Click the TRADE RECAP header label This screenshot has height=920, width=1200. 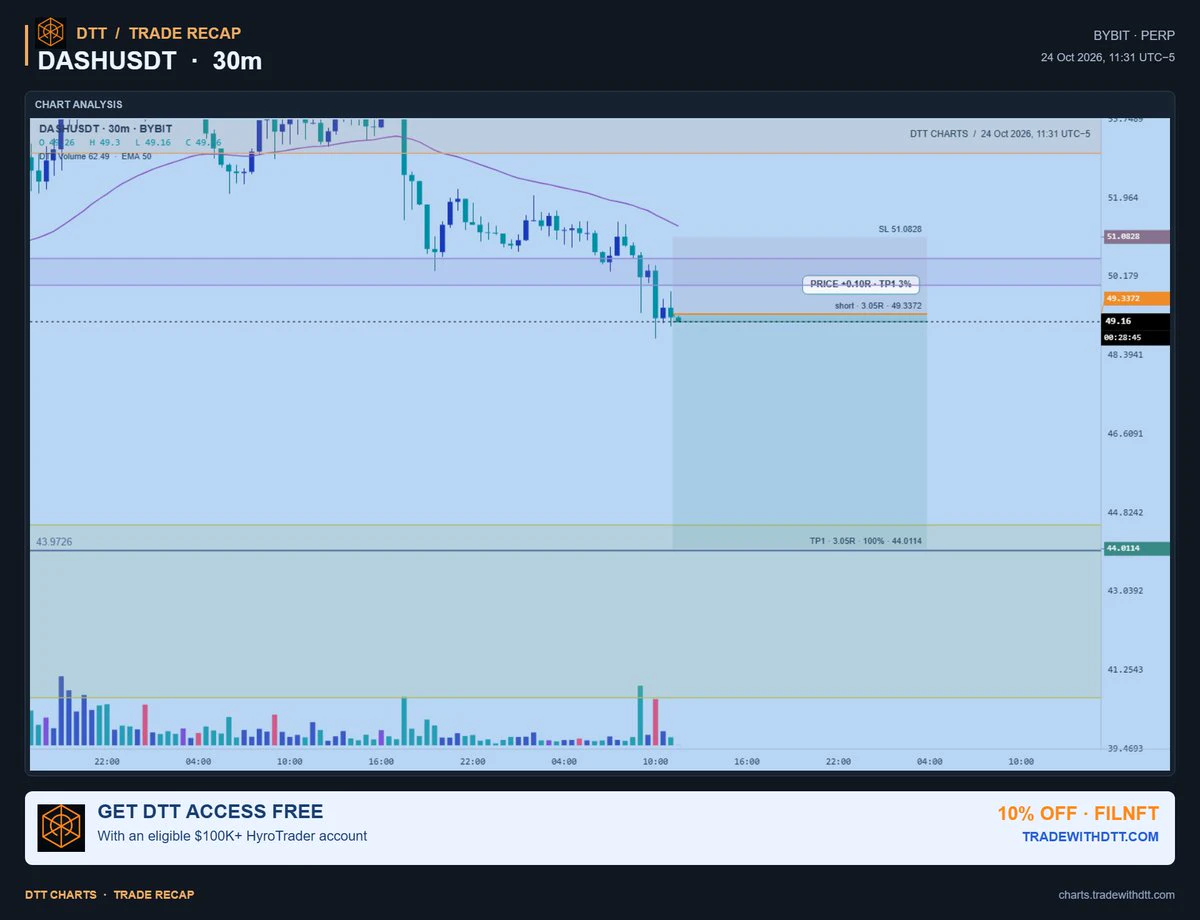pos(185,33)
